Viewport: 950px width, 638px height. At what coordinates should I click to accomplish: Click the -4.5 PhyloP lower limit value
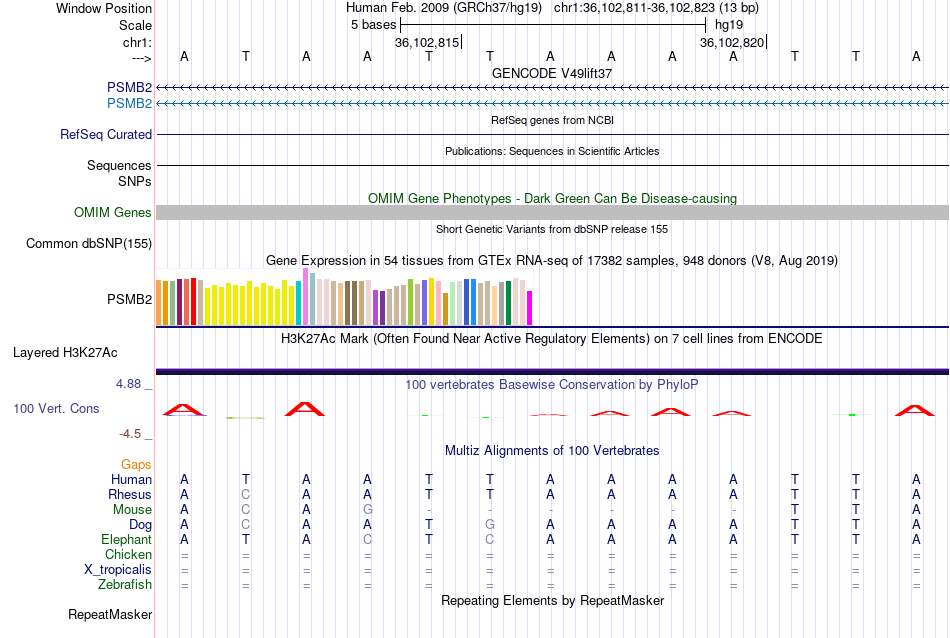click(x=130, y=434)
